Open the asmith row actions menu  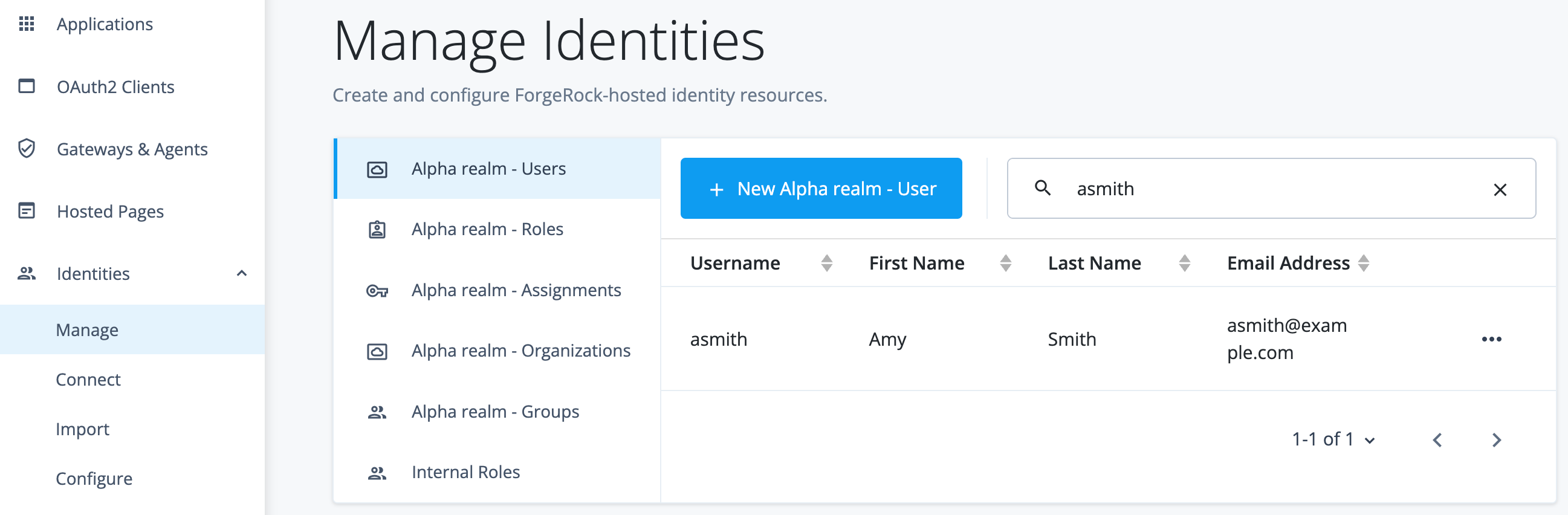(x=1491, y=339)
